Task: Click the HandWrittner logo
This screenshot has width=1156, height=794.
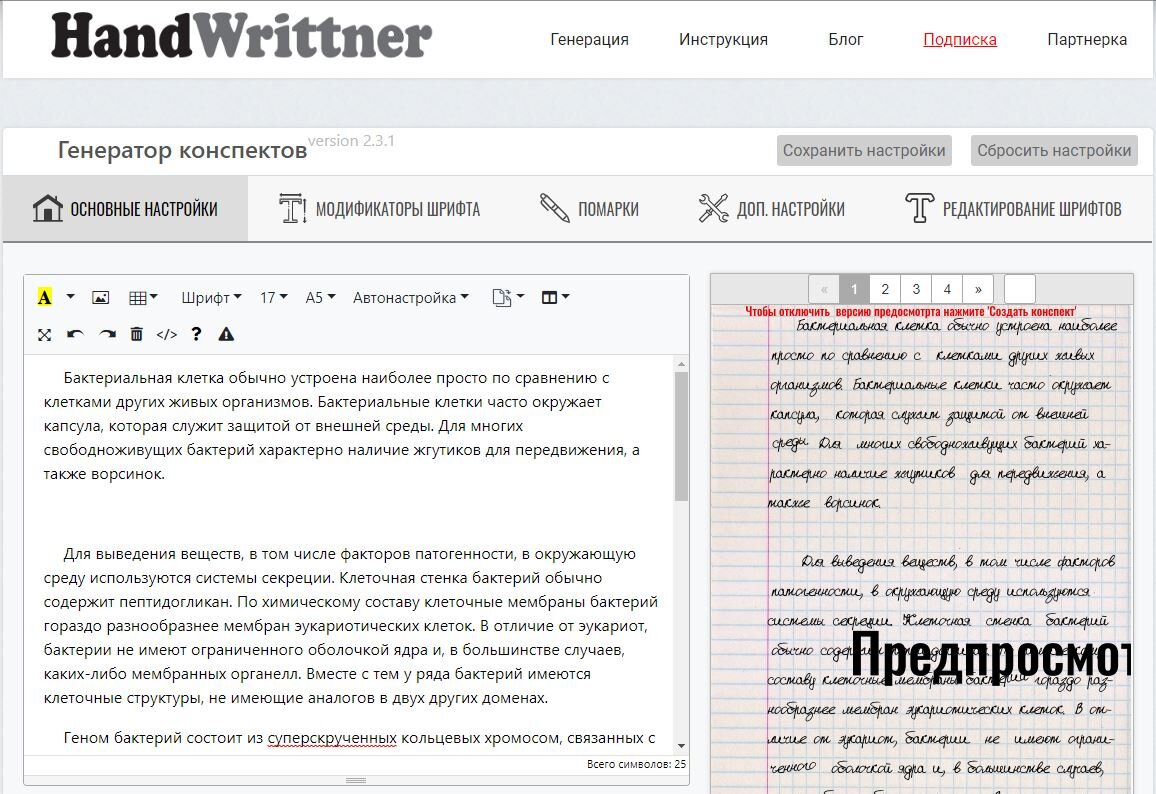Action: click(x=241, y=36)
